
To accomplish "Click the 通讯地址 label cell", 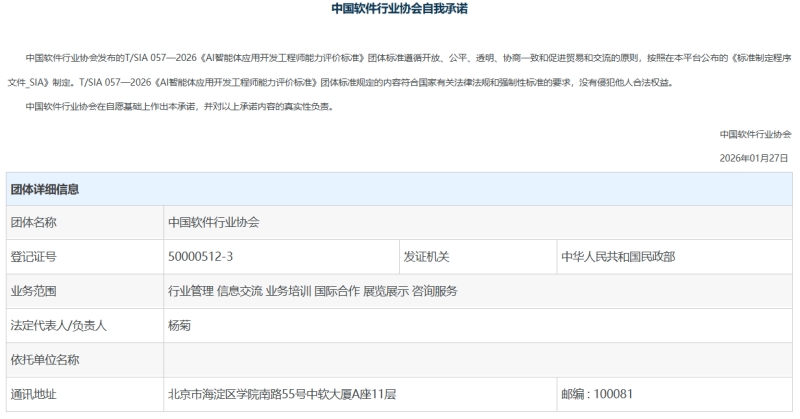I will (33, 394).
